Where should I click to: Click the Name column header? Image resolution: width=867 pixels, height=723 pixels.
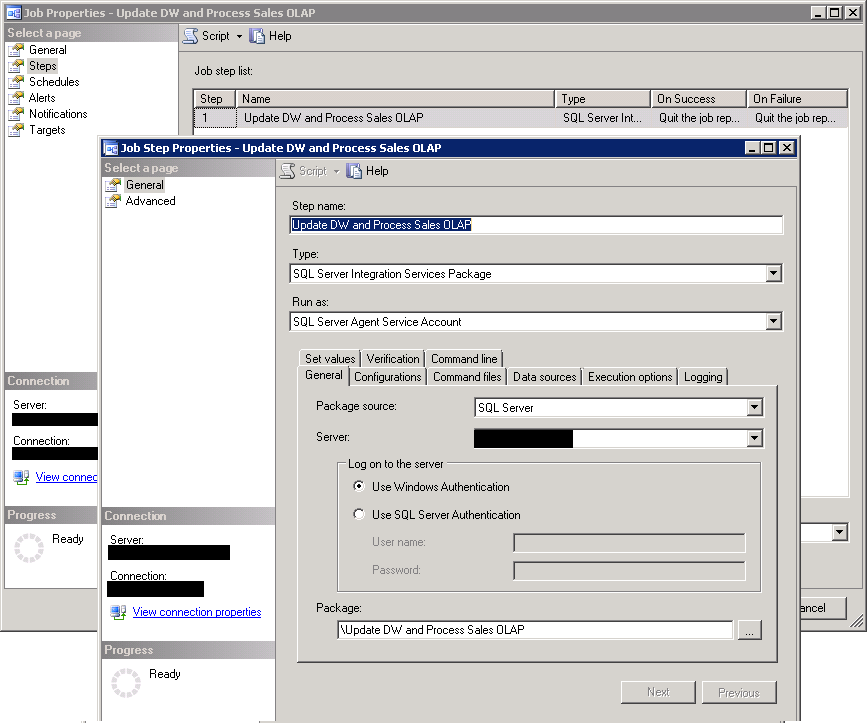(x=395, y=99)
